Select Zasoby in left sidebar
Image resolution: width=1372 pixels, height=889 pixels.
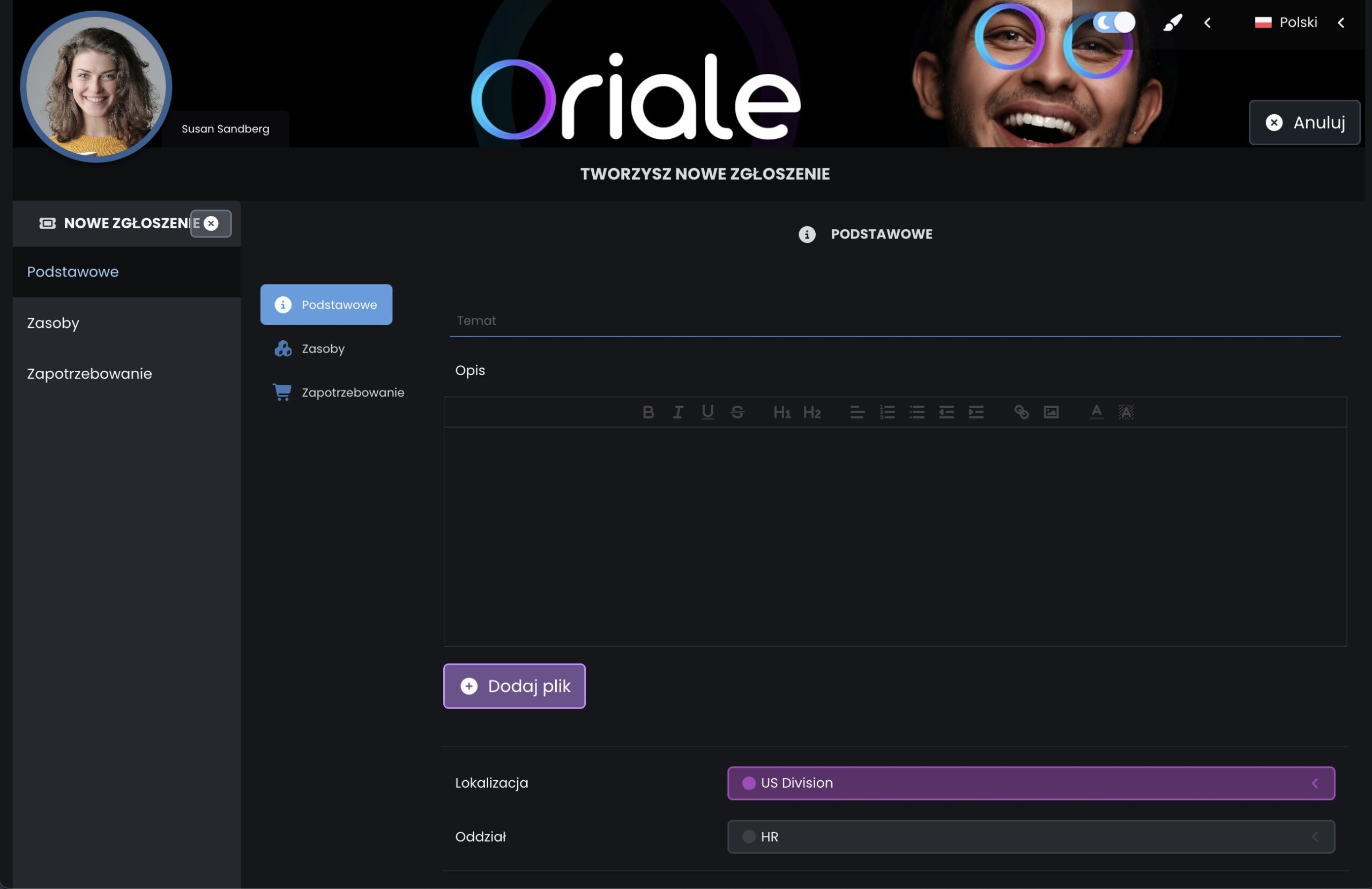(x=53, y=323)
